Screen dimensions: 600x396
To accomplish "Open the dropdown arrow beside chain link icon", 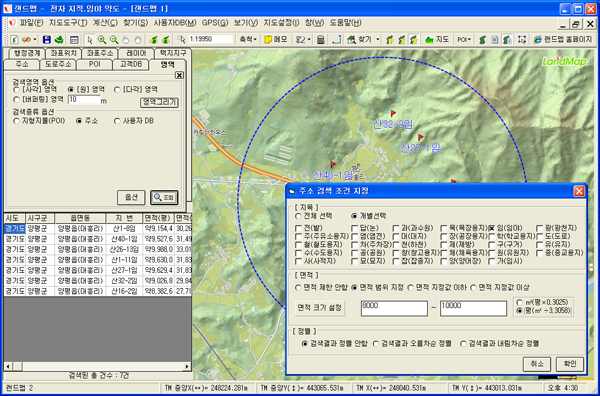I will tap(35, 40).
